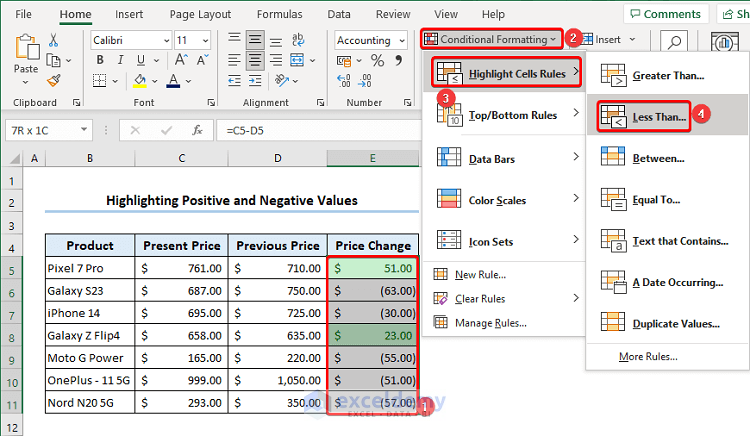The height and width of the screenshot is (436, 750).
Task: Click the Format Painter brush icon
Action: [54, 81]
